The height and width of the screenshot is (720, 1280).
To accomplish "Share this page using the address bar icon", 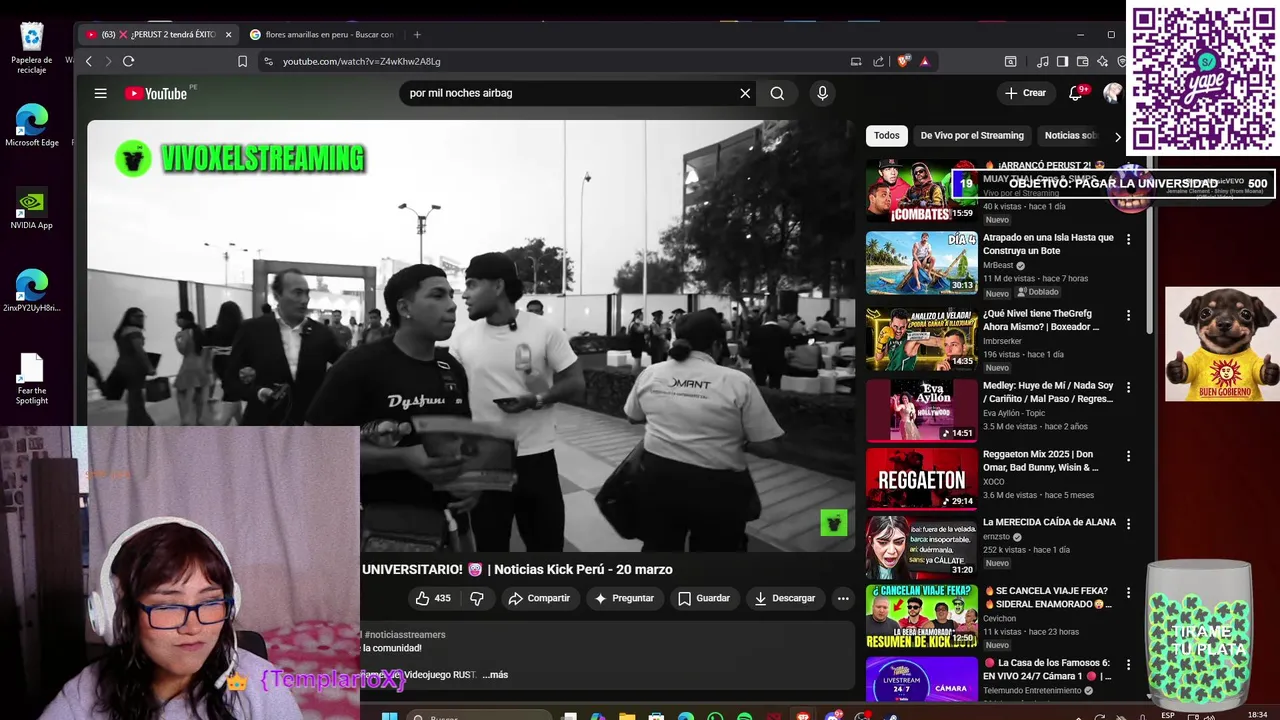I will [878, 61].
